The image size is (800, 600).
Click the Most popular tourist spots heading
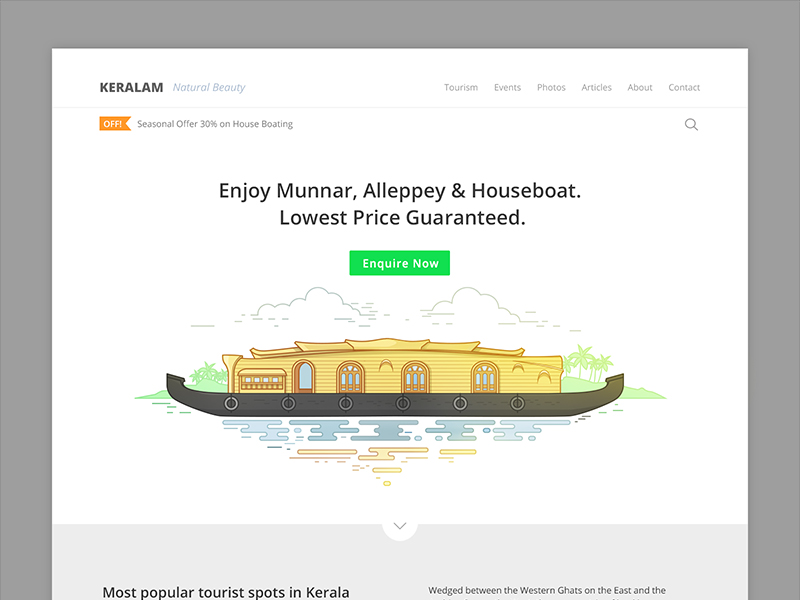pos(226,592)
